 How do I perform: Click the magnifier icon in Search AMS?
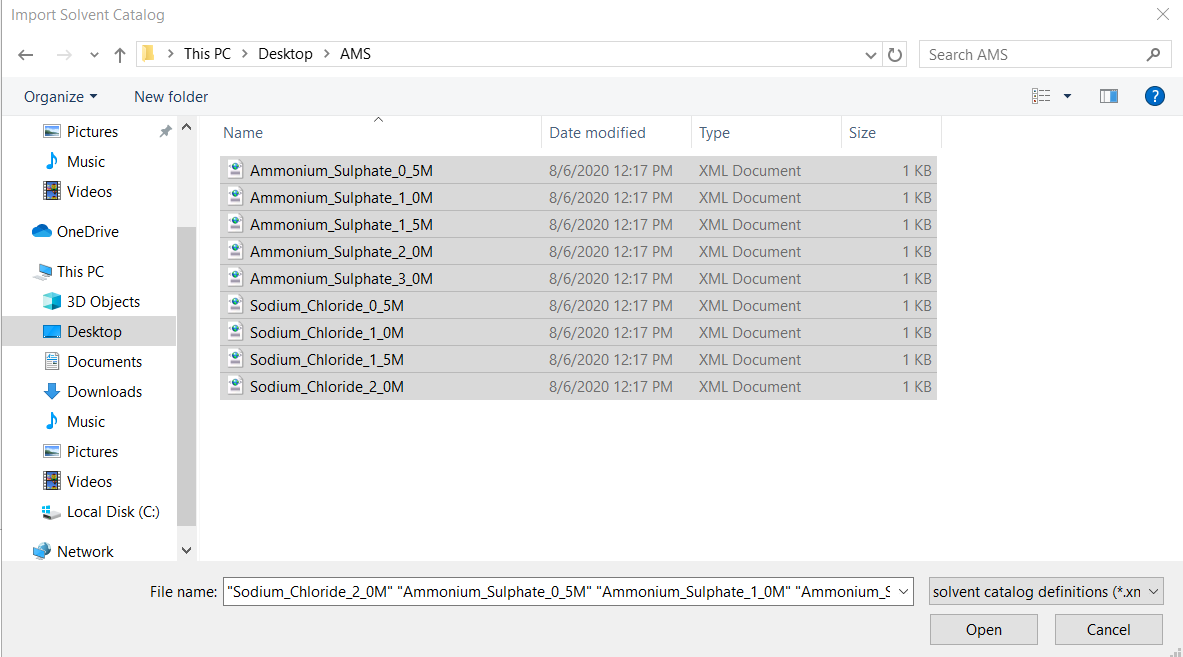pos(1153,54)
